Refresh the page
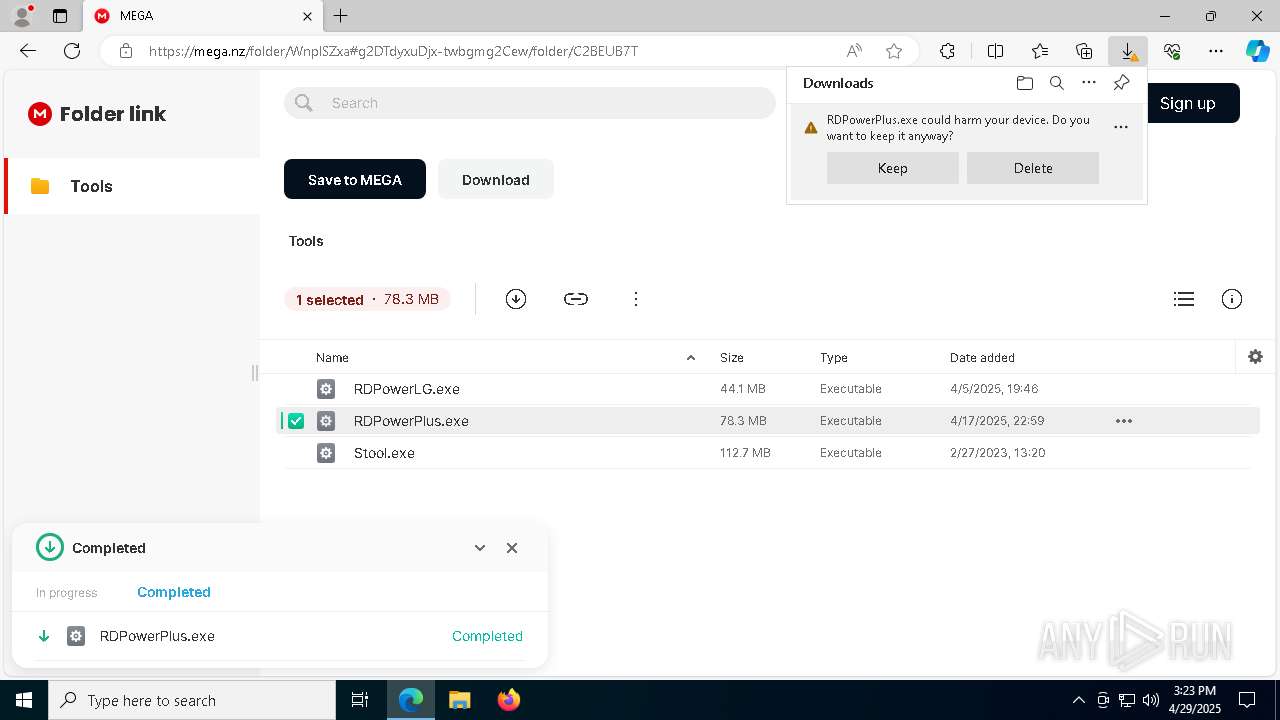 click(72, 51)
